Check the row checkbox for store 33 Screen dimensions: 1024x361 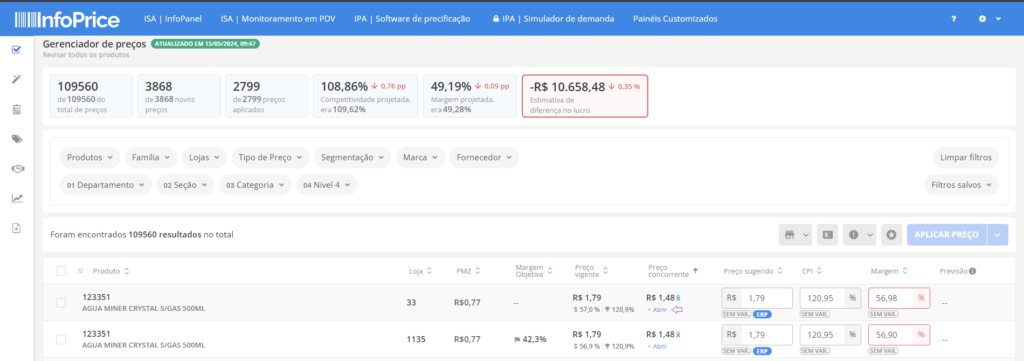(61, 303)
